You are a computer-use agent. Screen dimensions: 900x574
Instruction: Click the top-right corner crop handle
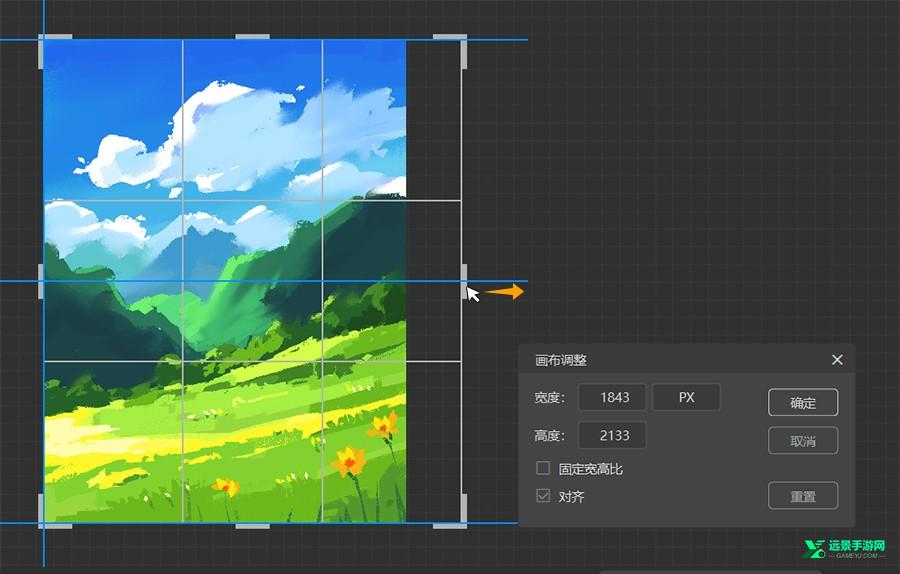(462, 38)
